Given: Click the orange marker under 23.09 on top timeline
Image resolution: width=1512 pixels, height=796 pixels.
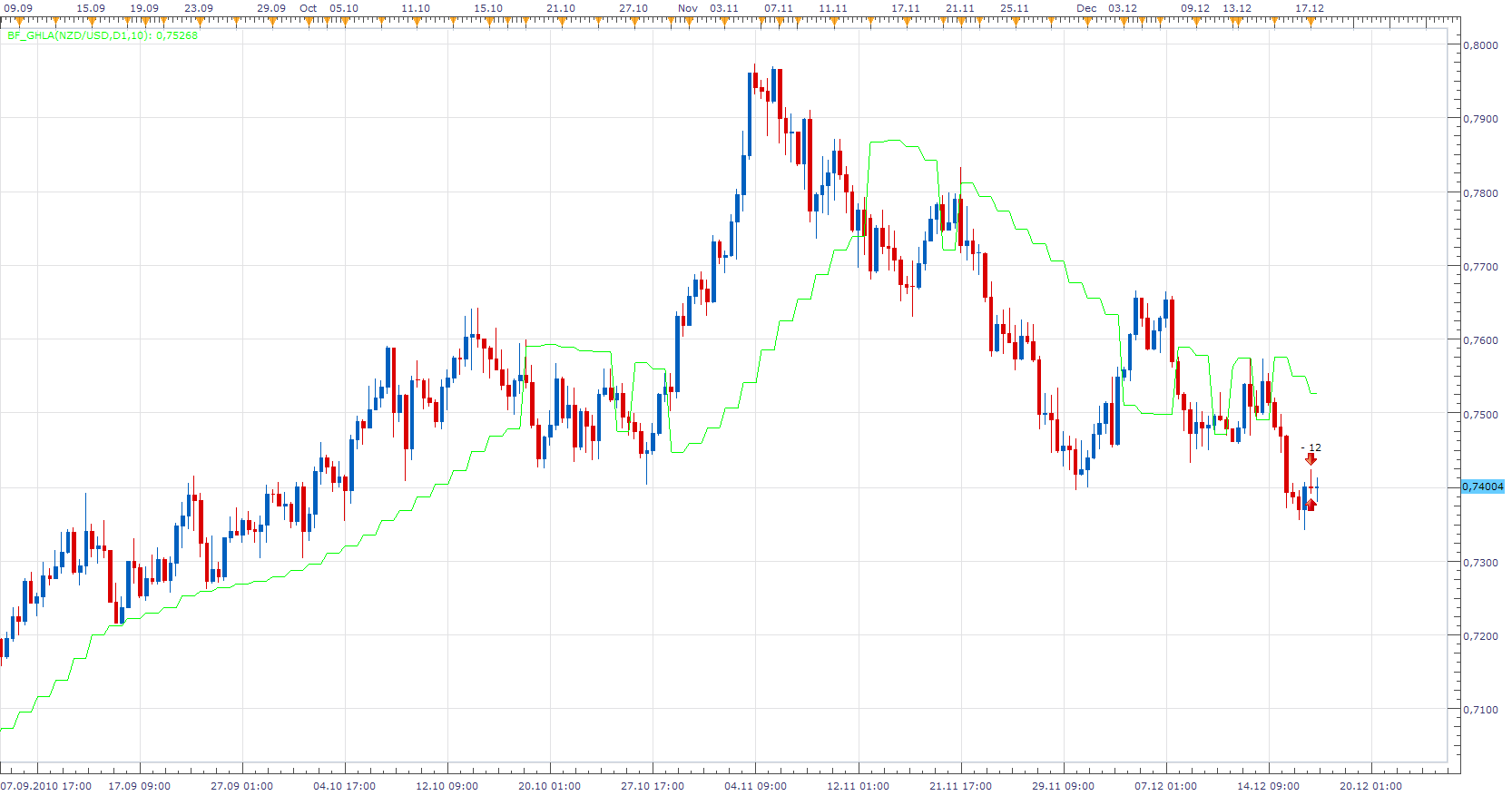Looking at the screenshot, I should point(199,20).
